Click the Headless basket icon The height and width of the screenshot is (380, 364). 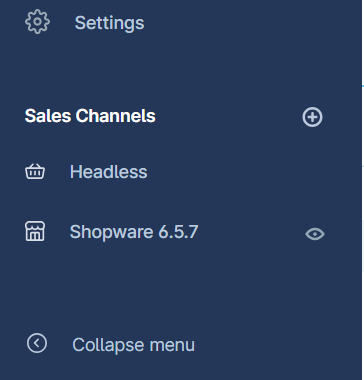(35, 172)
